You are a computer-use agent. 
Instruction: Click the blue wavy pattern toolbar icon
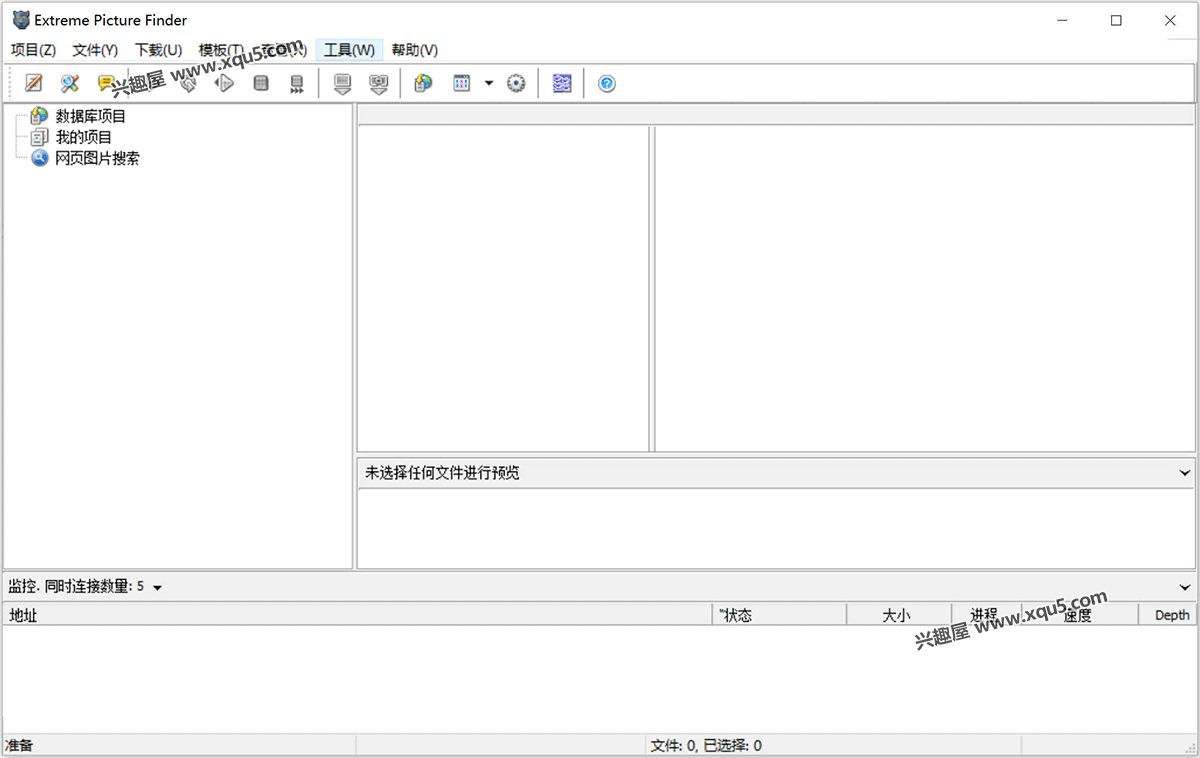(x=562, y=84)
